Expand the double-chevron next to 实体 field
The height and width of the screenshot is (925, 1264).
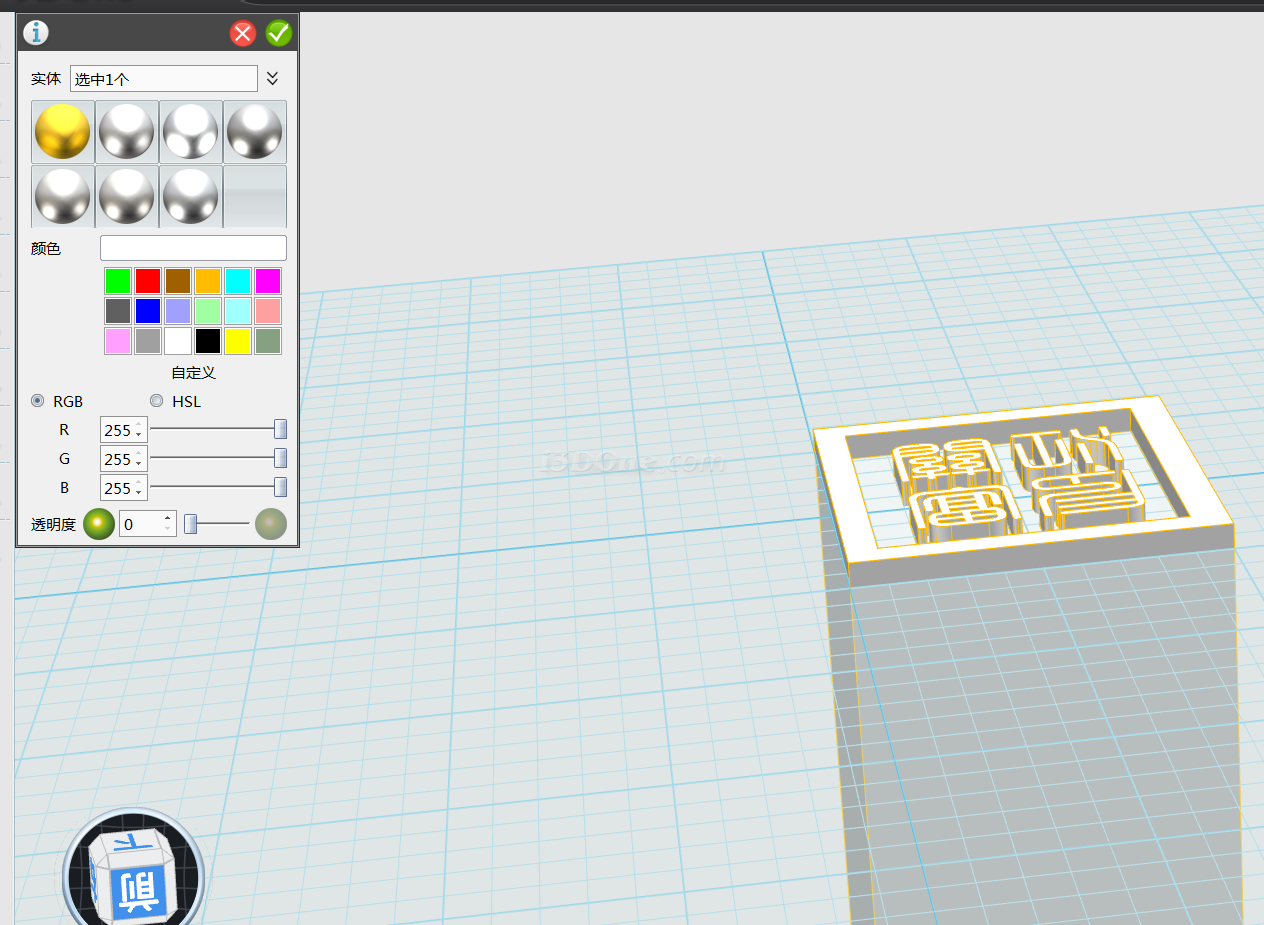tap(272, 78)
